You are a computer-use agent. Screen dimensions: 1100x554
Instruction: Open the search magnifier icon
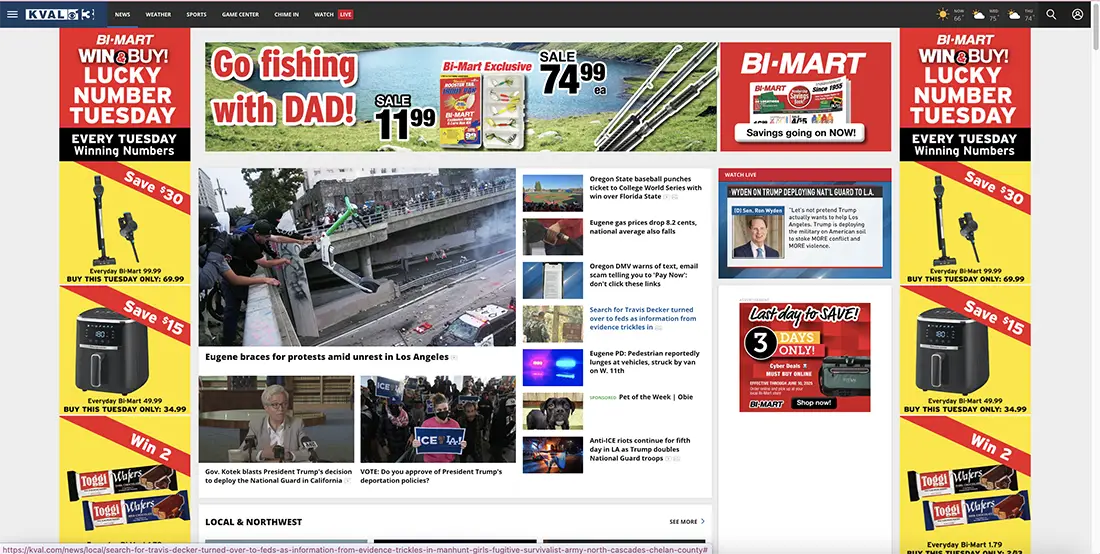tap(1051, 14)
